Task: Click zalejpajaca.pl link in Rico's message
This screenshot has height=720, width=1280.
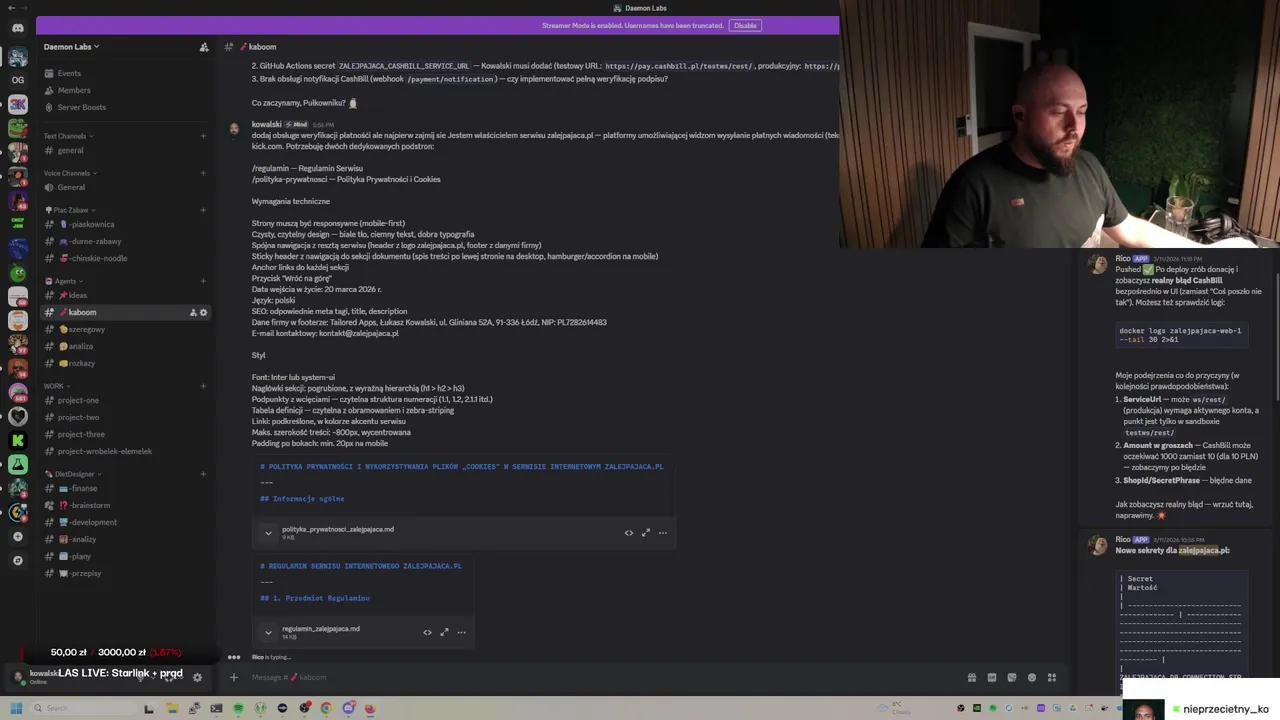Action: pyautogui.click(x=1203, y=550)
